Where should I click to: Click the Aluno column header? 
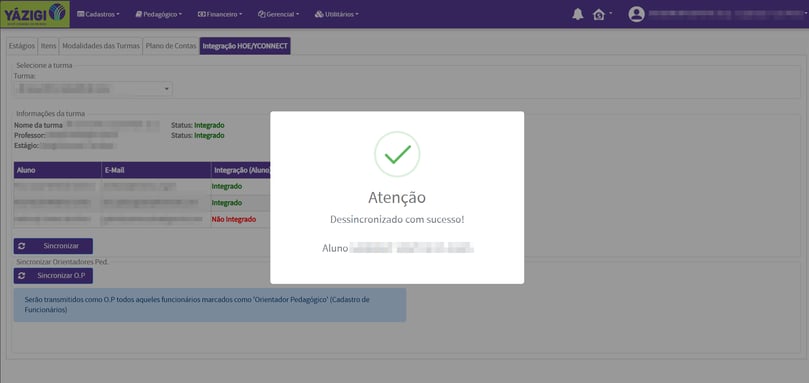pos(58,170)
